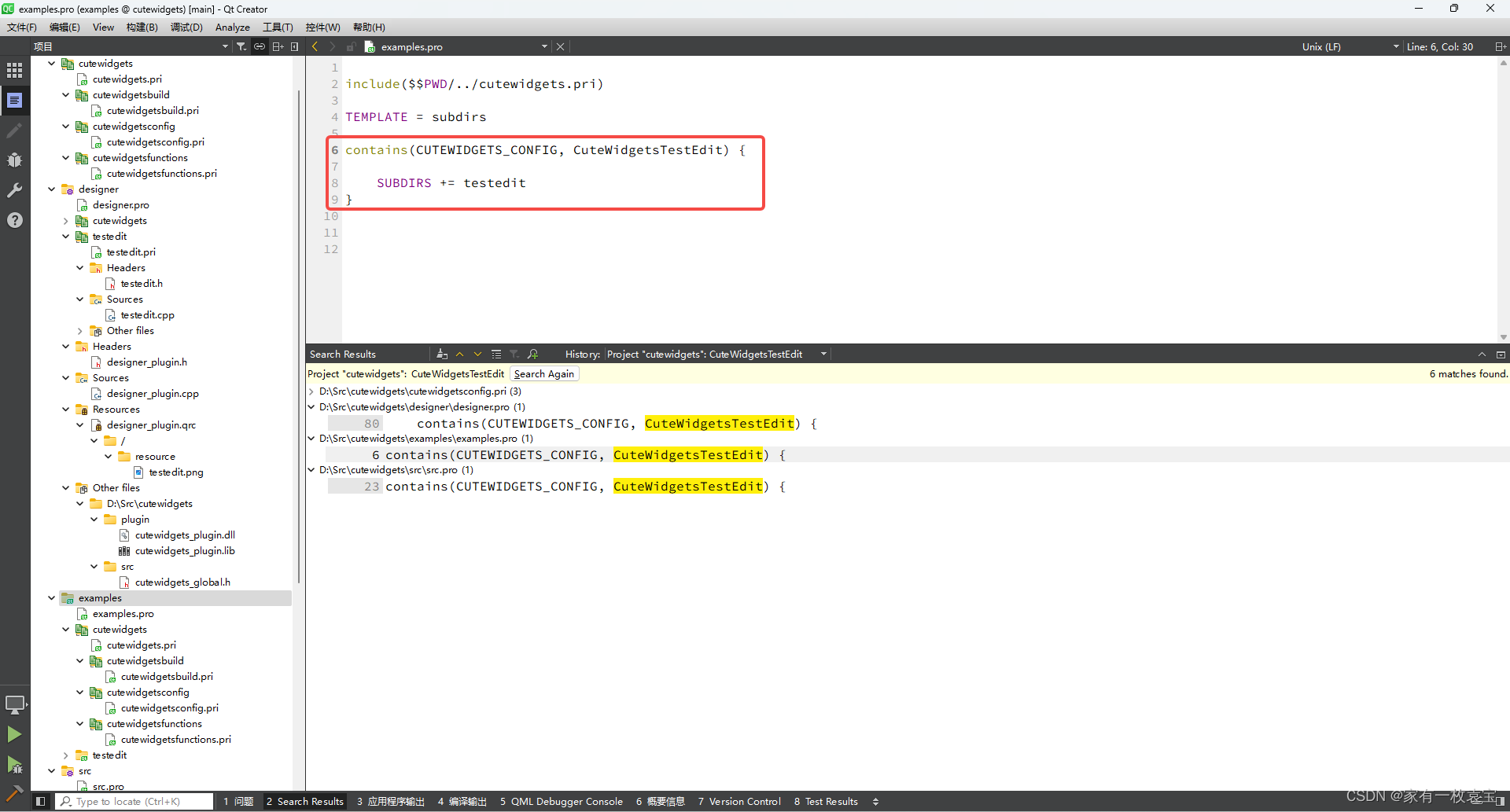Screen dimensions: 1510x812
Task: Open the 帮助(H) menu
Action: pyautogui.click(x=369, y=27)
